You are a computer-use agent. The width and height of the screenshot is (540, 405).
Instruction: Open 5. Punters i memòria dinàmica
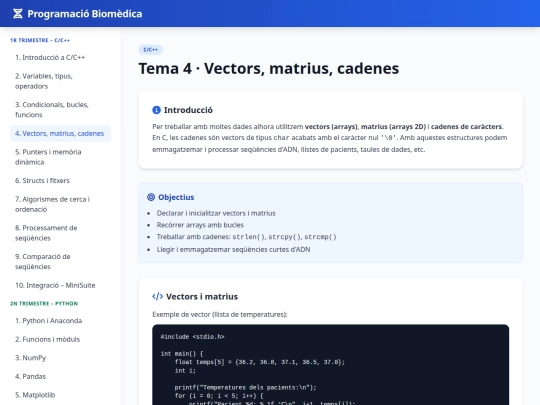point(61,157)
